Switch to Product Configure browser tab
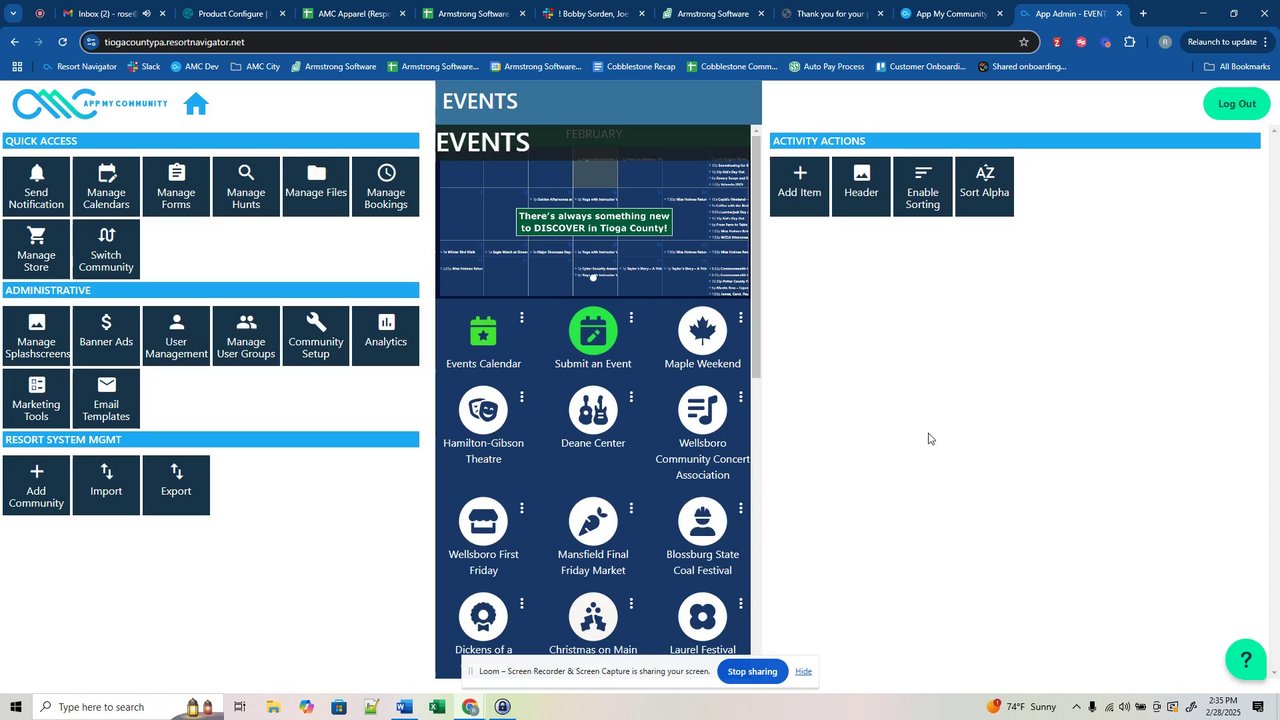1280x720 pixels. click(234, 14)
